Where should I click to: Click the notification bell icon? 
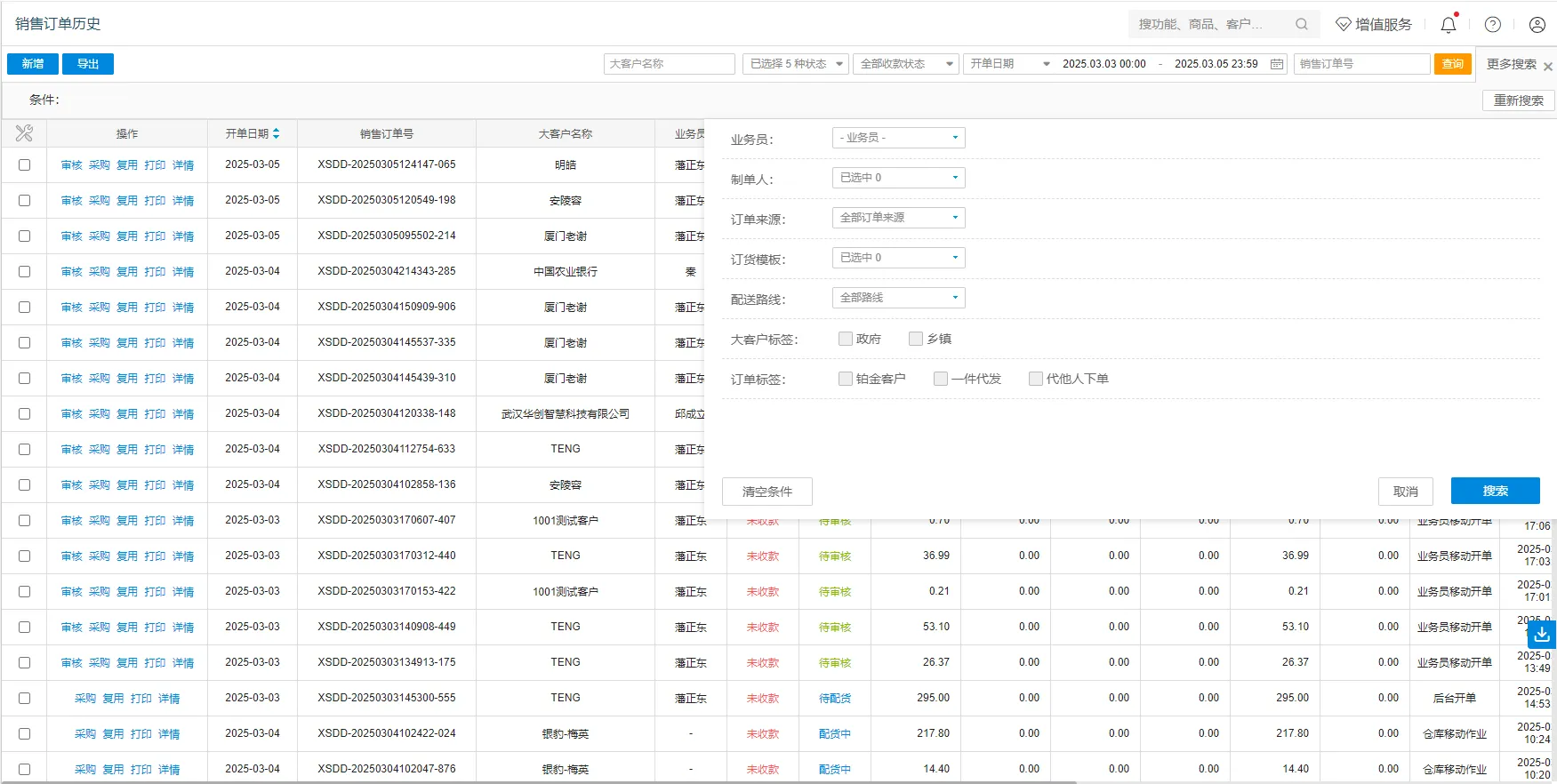[1448, 25]
